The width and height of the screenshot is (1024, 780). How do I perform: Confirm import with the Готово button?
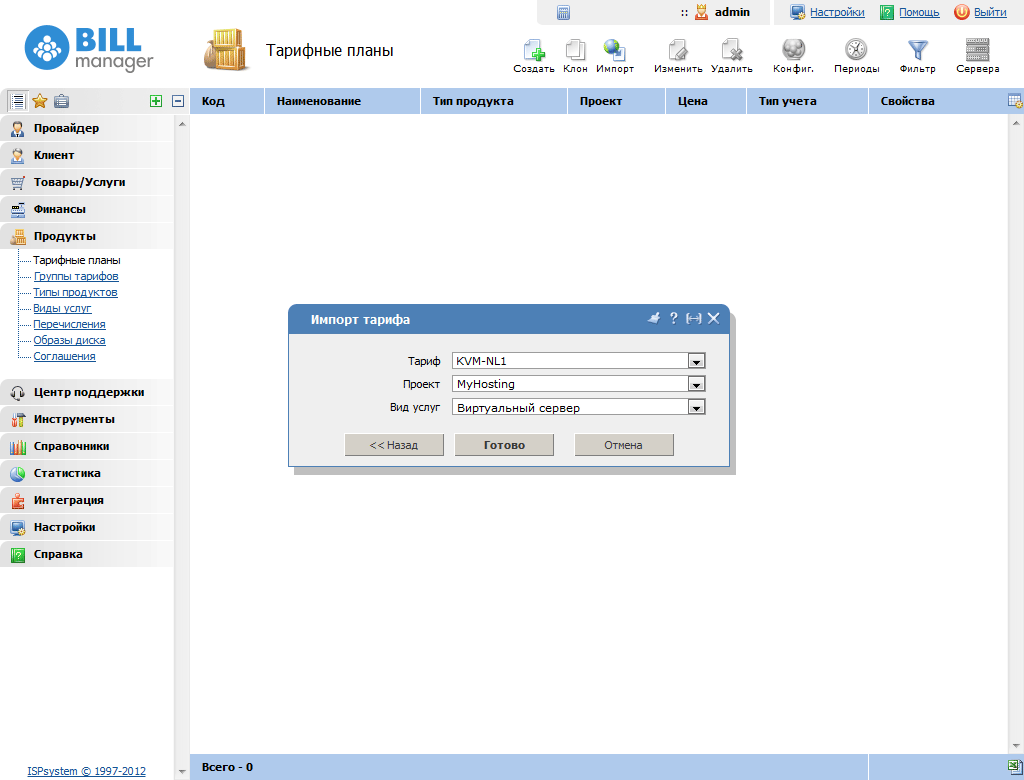coord(504,445)
